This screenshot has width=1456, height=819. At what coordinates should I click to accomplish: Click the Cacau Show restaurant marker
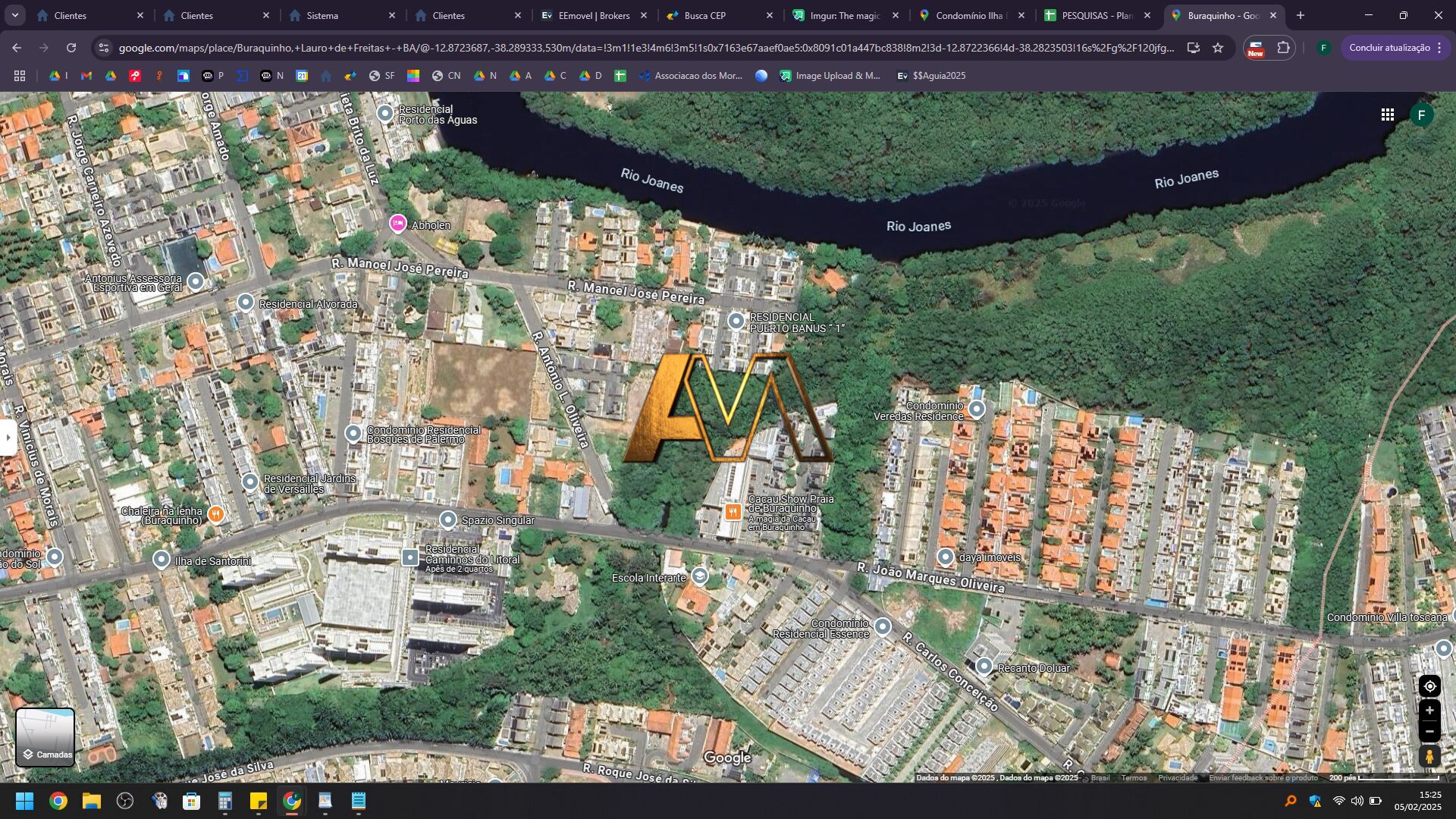click(733, 512)
